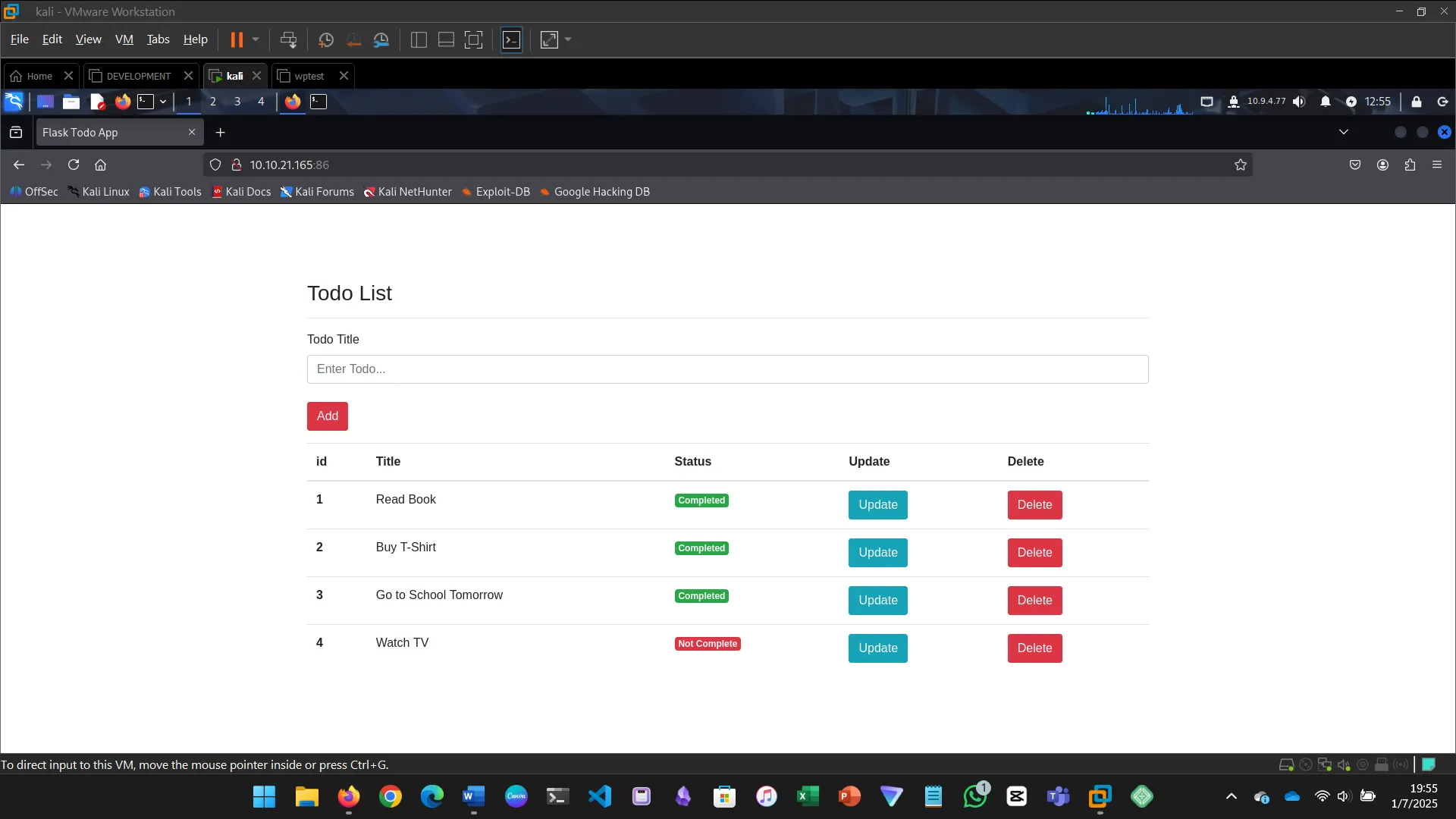Send Ctrl+Alt+Del to the VM
This screenshot has height=819, width=1456.
click(x=288, y=39)
